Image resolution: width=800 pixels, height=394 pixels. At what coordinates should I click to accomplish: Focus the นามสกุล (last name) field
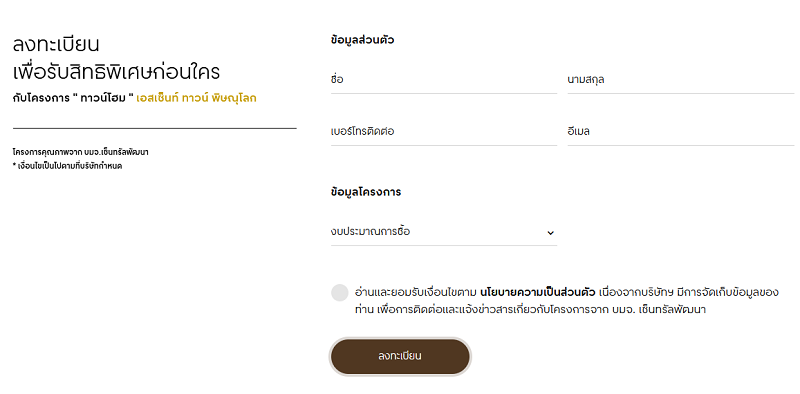(x=681, y=80)
